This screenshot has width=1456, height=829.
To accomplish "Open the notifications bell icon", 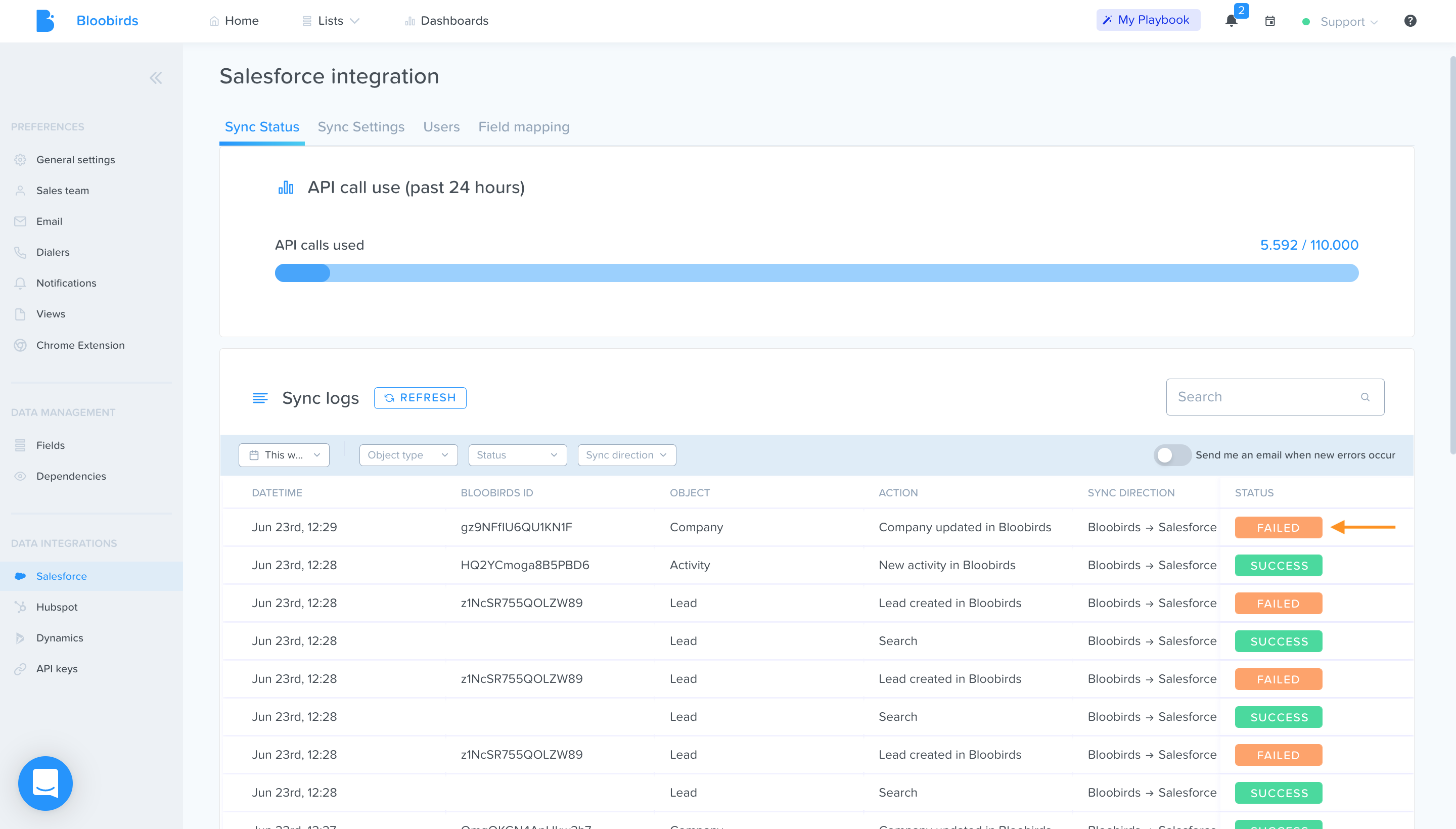I will tap(1231, 21).
